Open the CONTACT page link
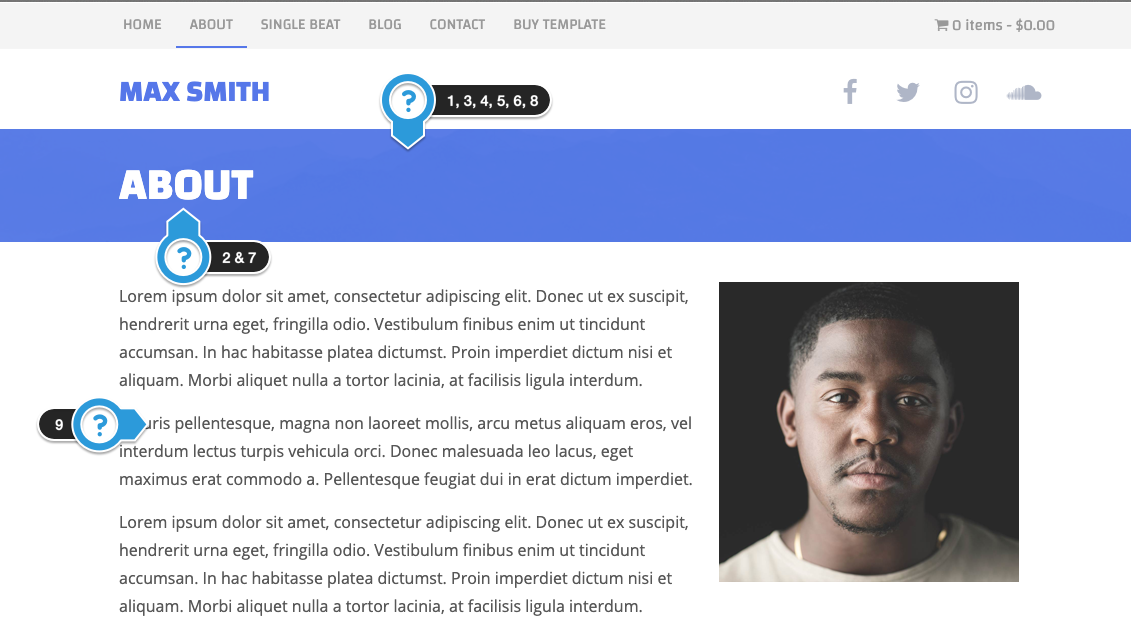Viewport: 1131px width, 634px height. 457,25
